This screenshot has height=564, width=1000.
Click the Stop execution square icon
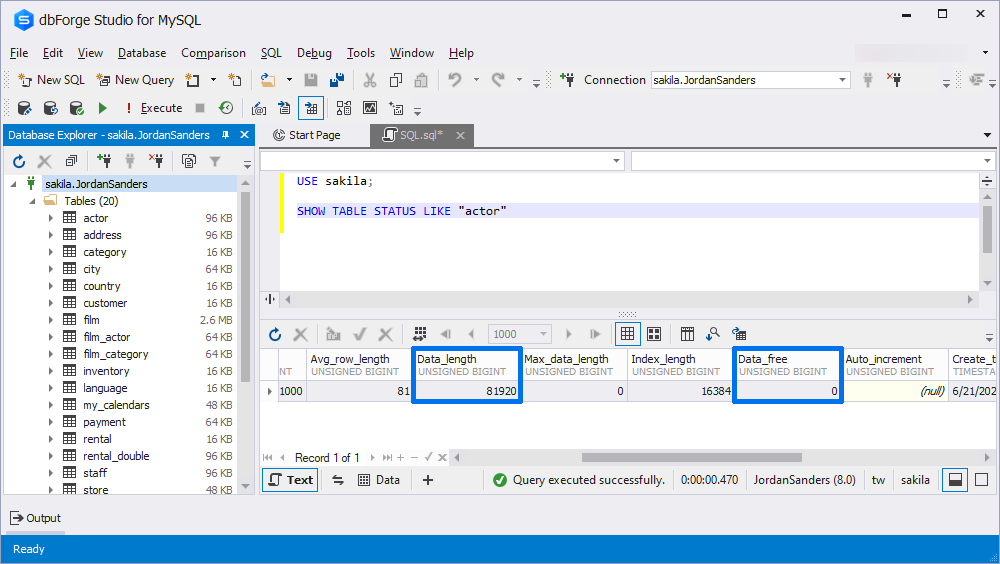coord(200,108)
